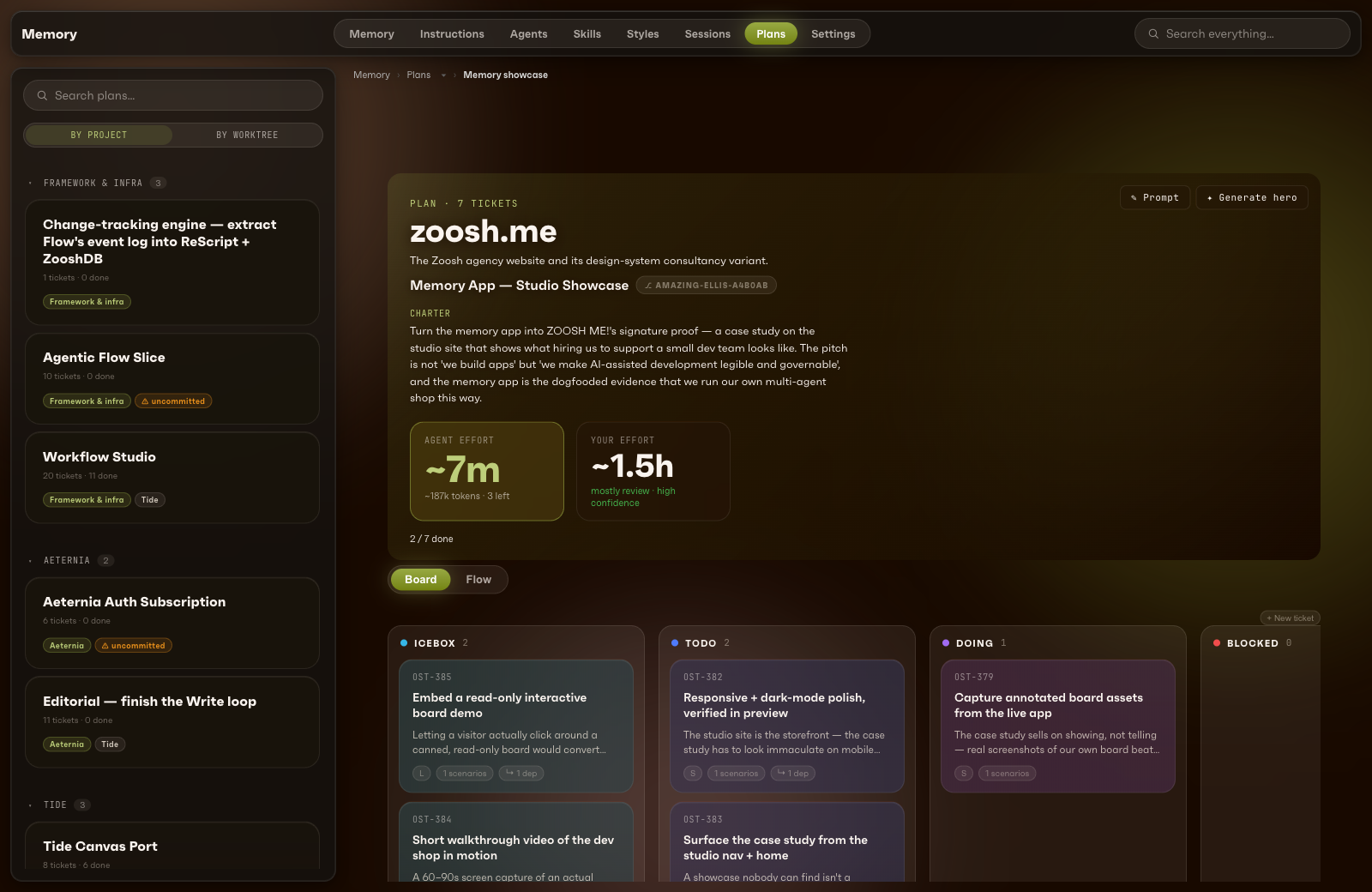Open the Tide Canvas Port plan
1372x892 pixels.
172,847
